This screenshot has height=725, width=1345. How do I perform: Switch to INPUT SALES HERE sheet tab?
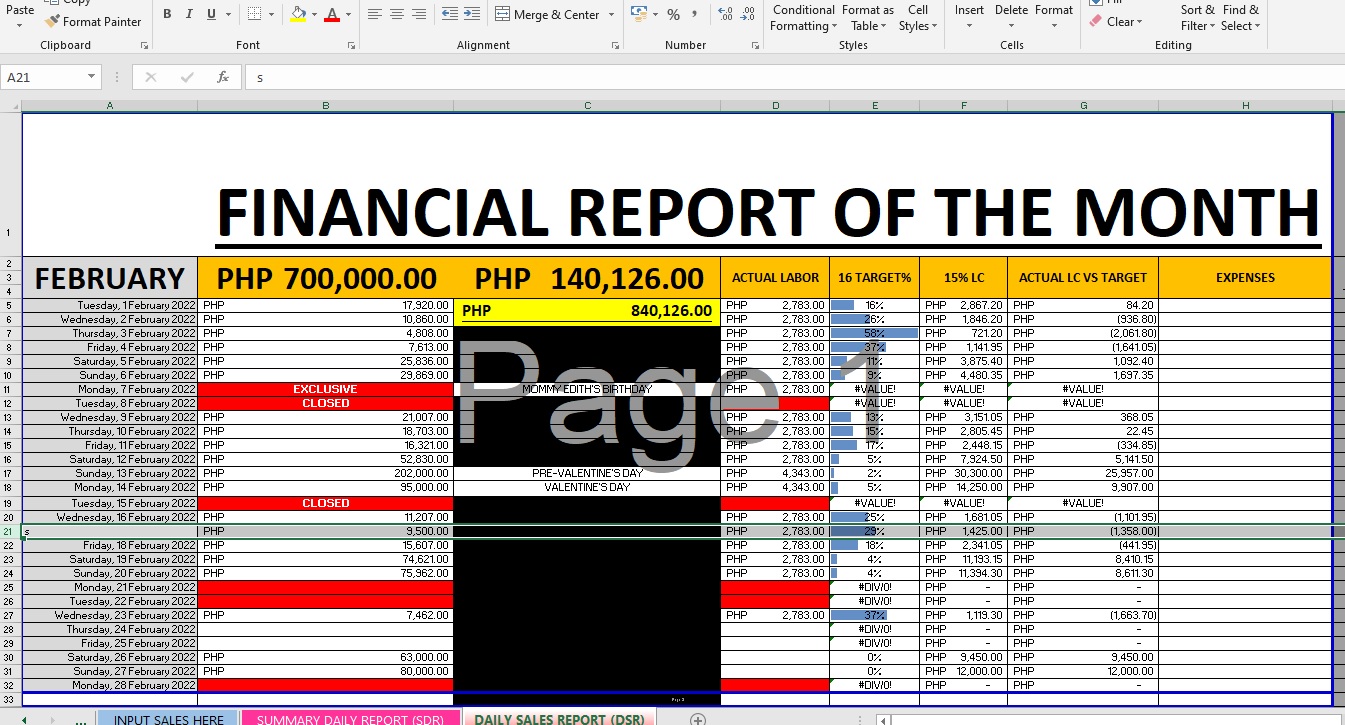click(169, 718)
